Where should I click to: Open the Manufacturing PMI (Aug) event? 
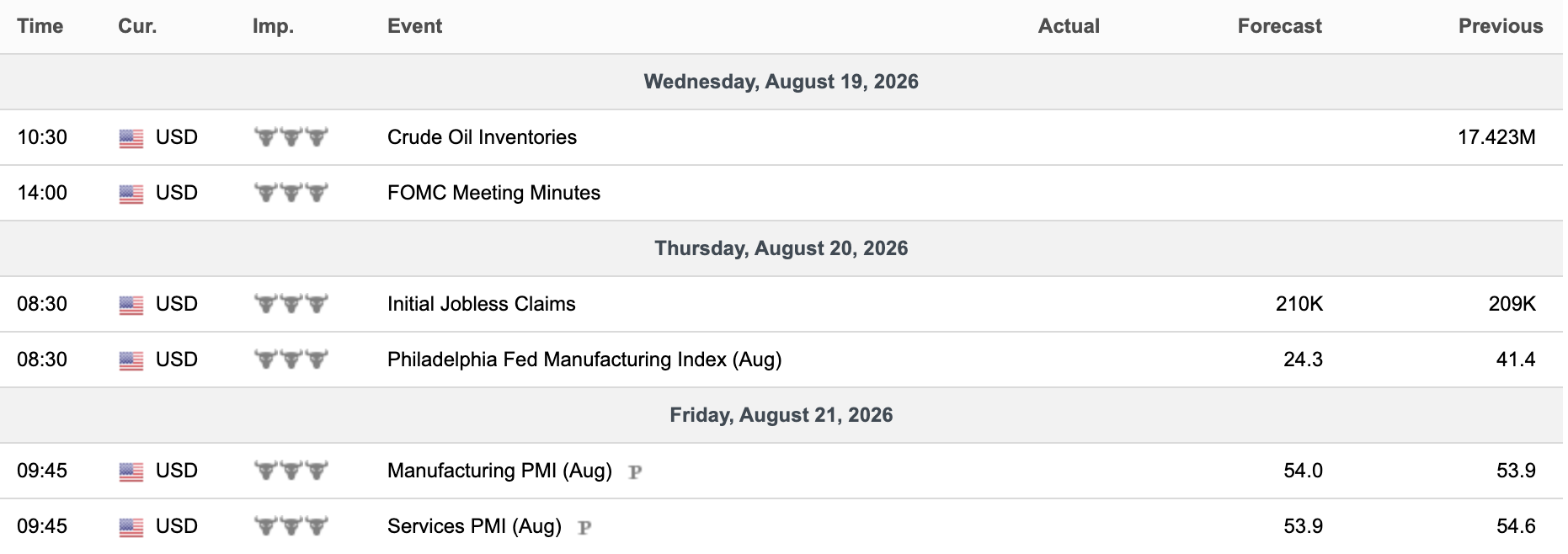(x=499, y=471)
